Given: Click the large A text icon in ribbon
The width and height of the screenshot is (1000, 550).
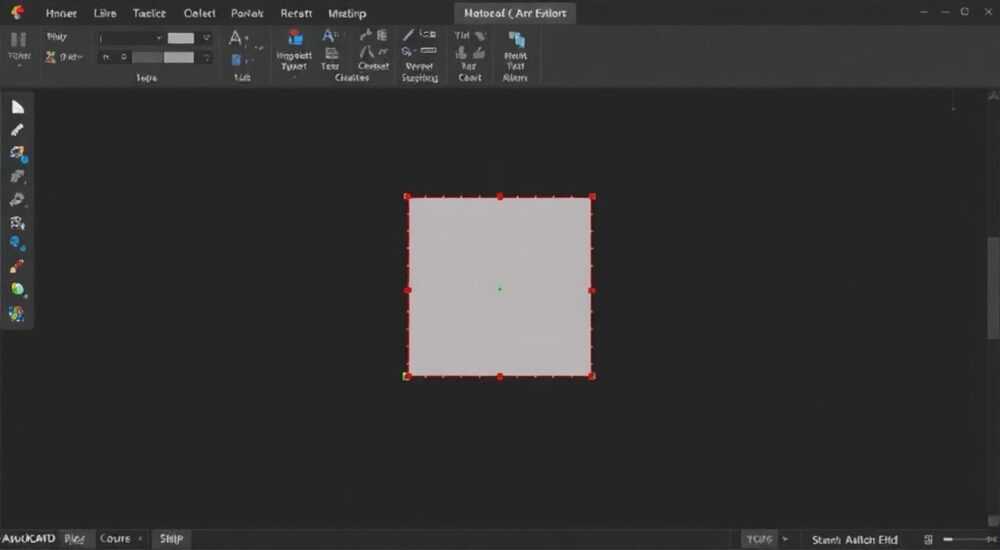Looking at the screenshot, I should [236, 38].
